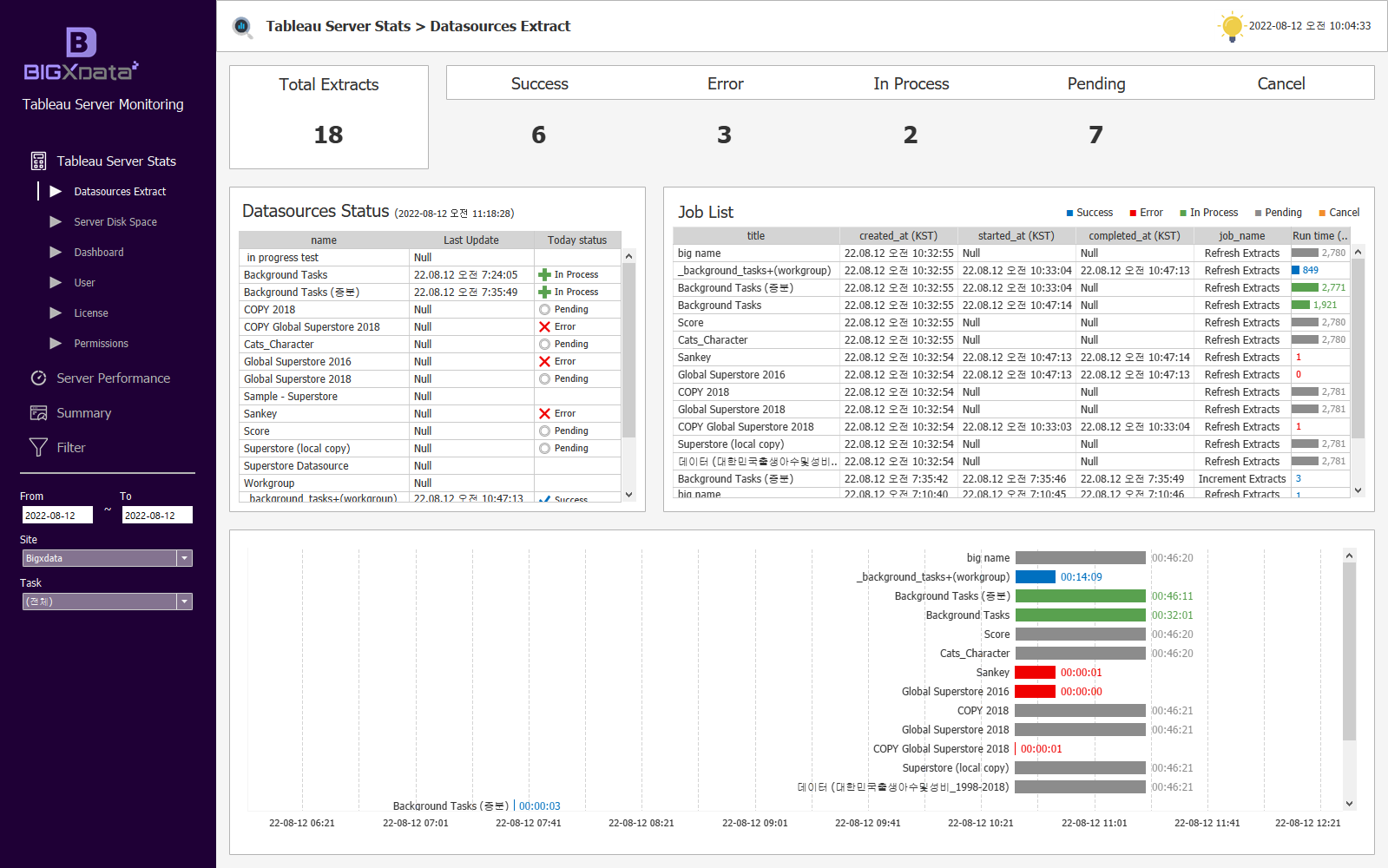Image resolution: width=1388 pixels, height=868 pixels.
Task: Go to the Dashboard page
Action: 99,252
